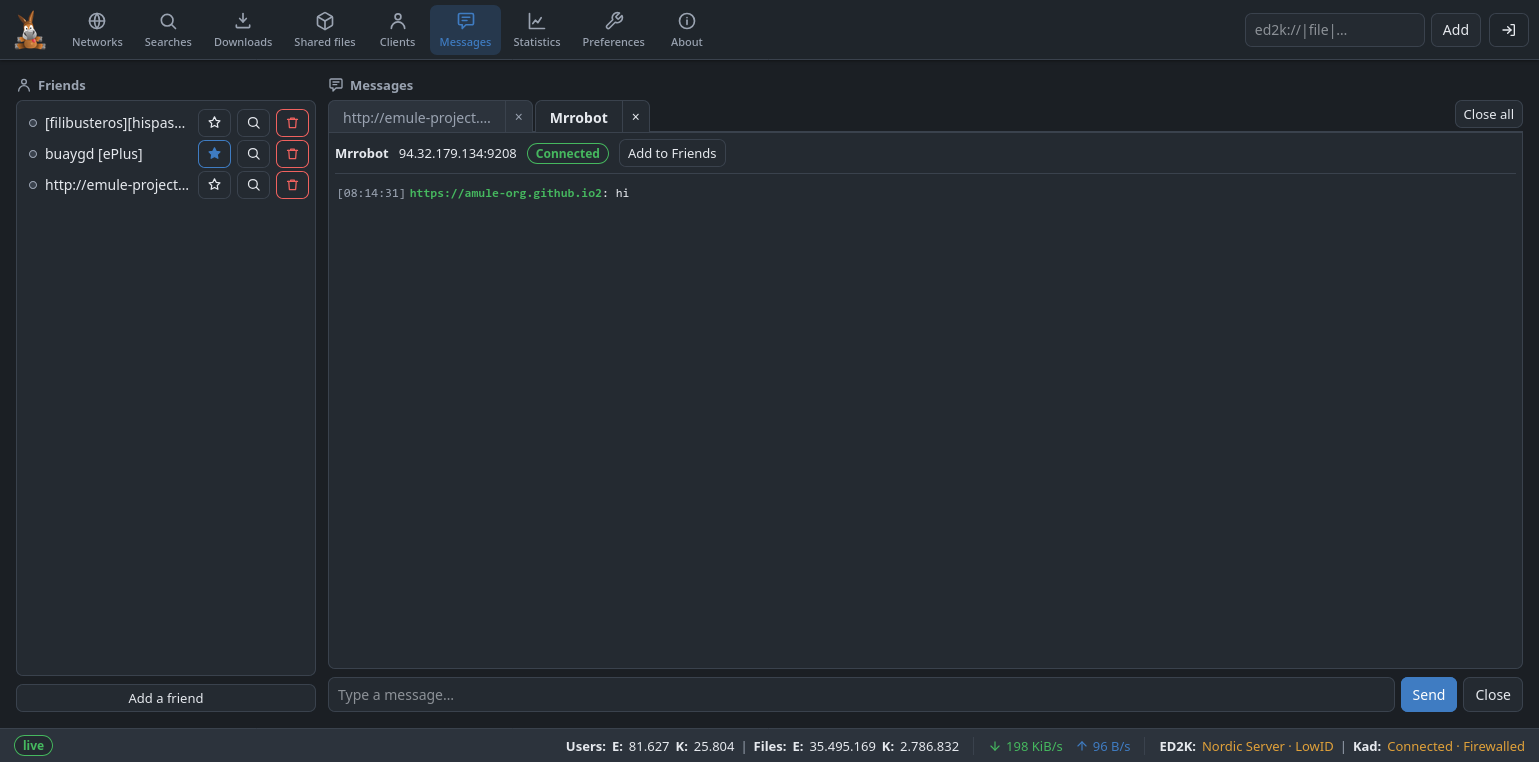
Task: Toggle star for buaygd [ePlus] friend
Action: (x=214, y=154)
